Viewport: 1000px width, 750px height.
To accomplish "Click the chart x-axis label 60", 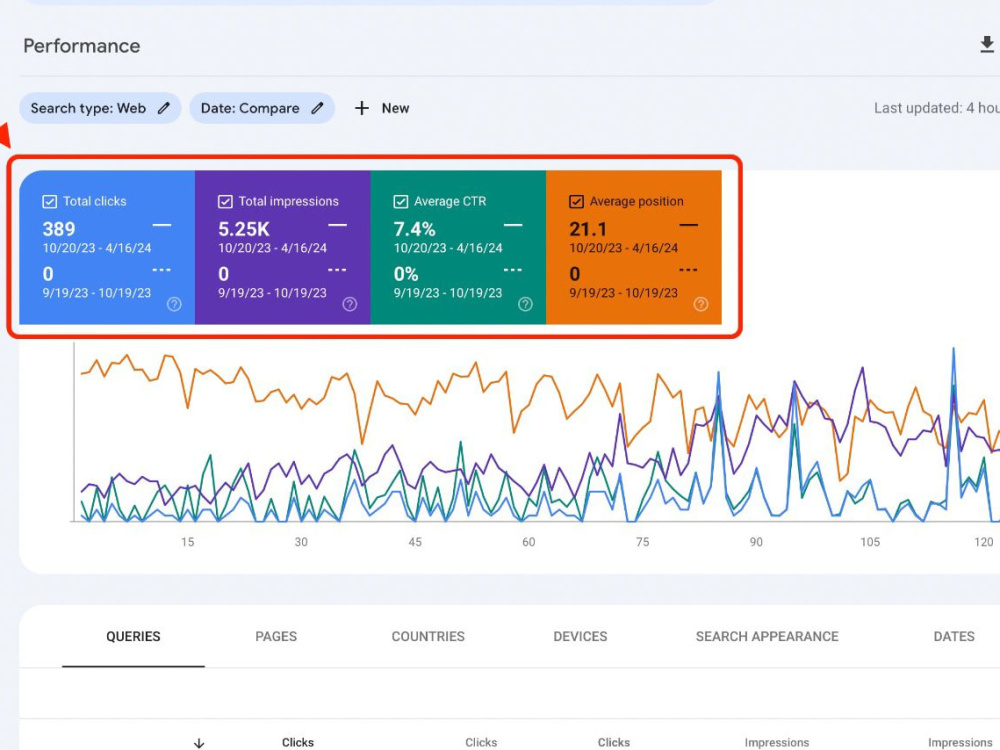I will coord(529,542).
